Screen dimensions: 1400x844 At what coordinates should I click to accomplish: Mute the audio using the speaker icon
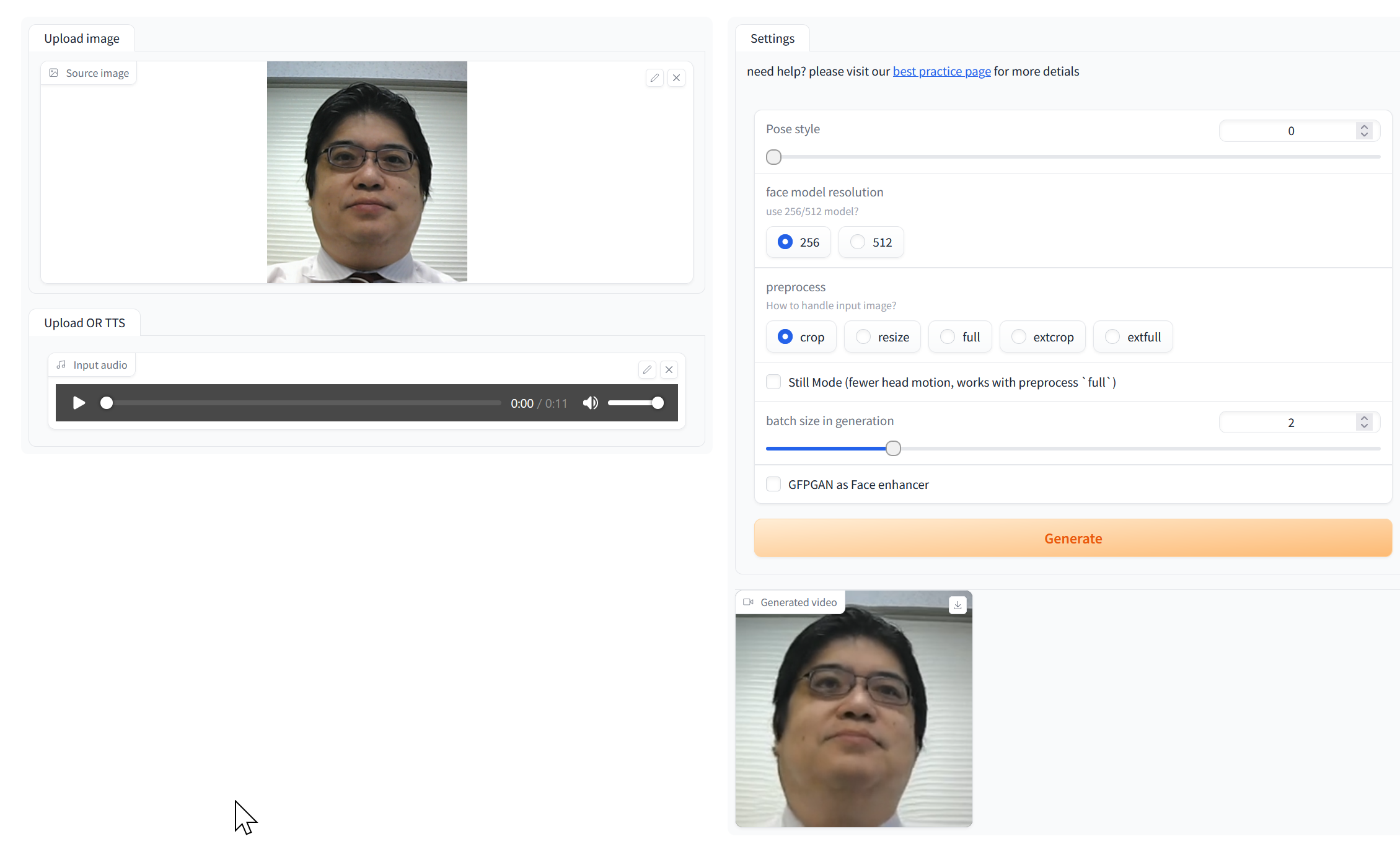pyautogui.click(x=590, y=403)
